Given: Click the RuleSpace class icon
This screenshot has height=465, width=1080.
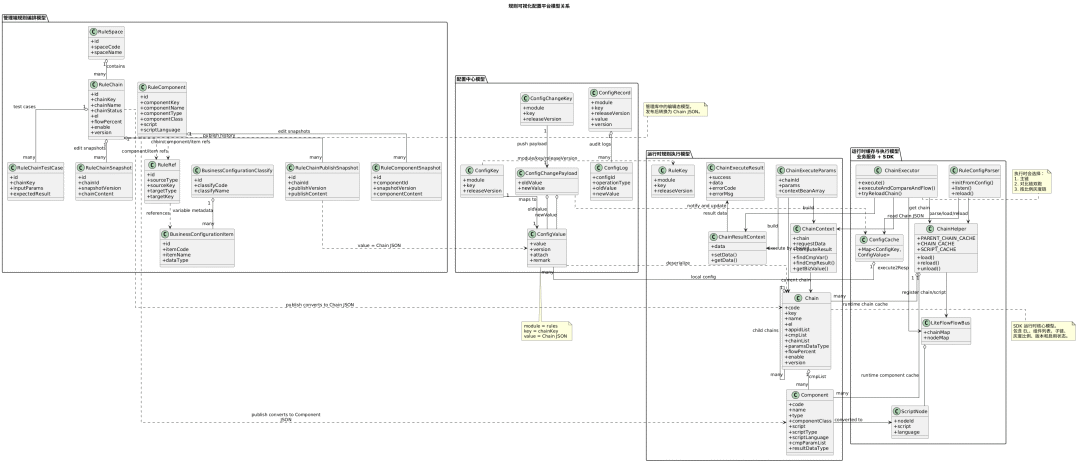Looking at the screenshot, I should (x=94, y=31).
